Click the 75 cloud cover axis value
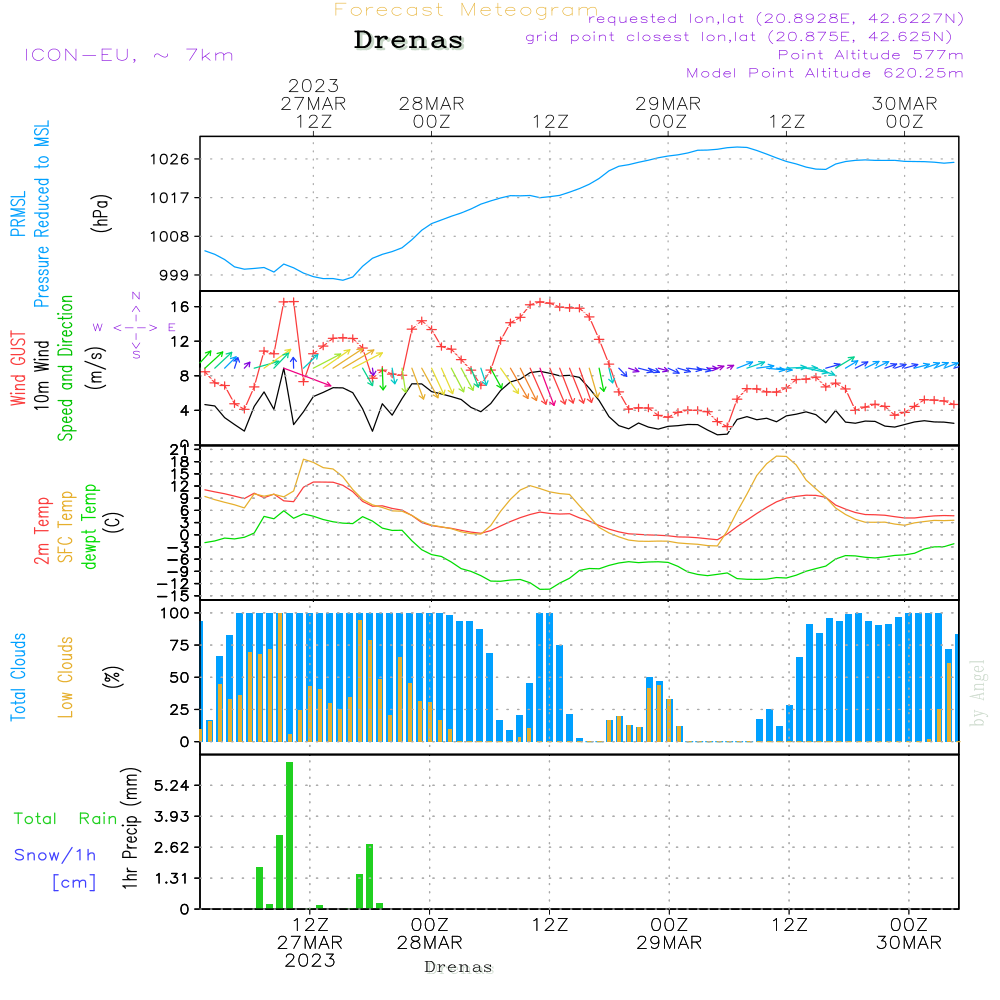Image resolution: width=1000 pixels, height=1000 pixels. click(x=180, y=645)
